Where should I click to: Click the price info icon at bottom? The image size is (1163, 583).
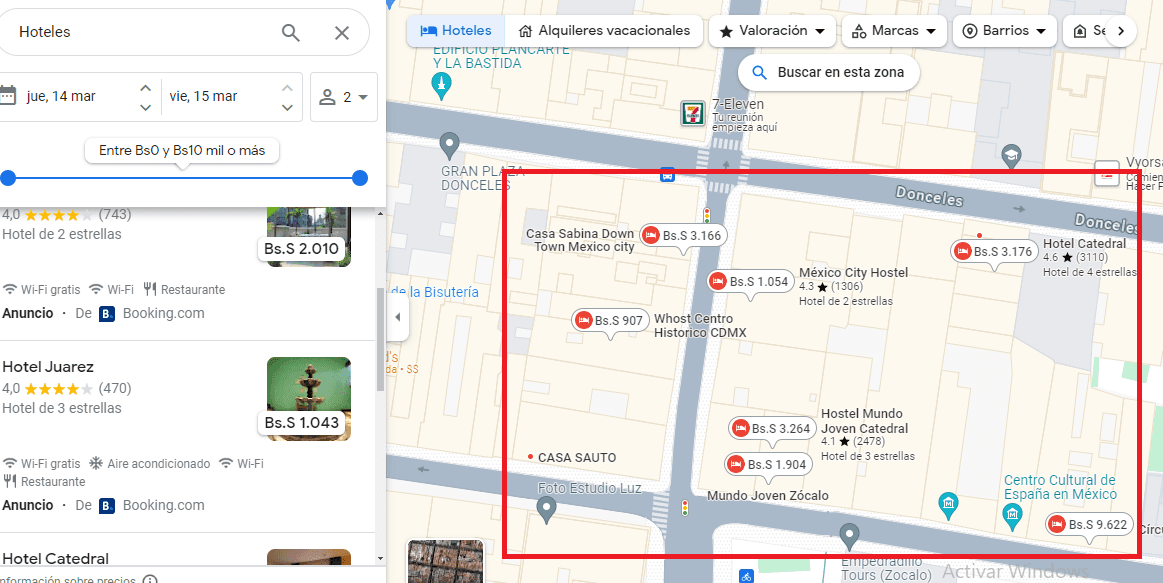pos(150,579)
